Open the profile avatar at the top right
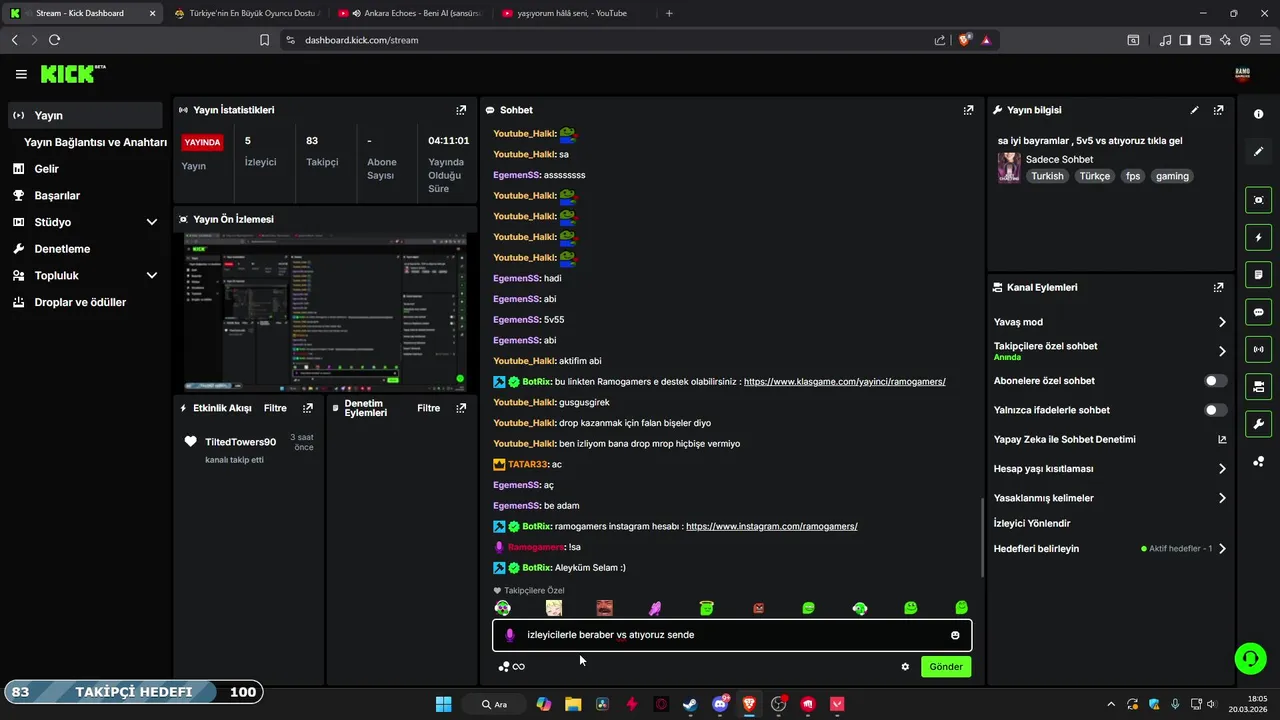The width and height of the screenshot is (1280, 720). [1243, 74]
